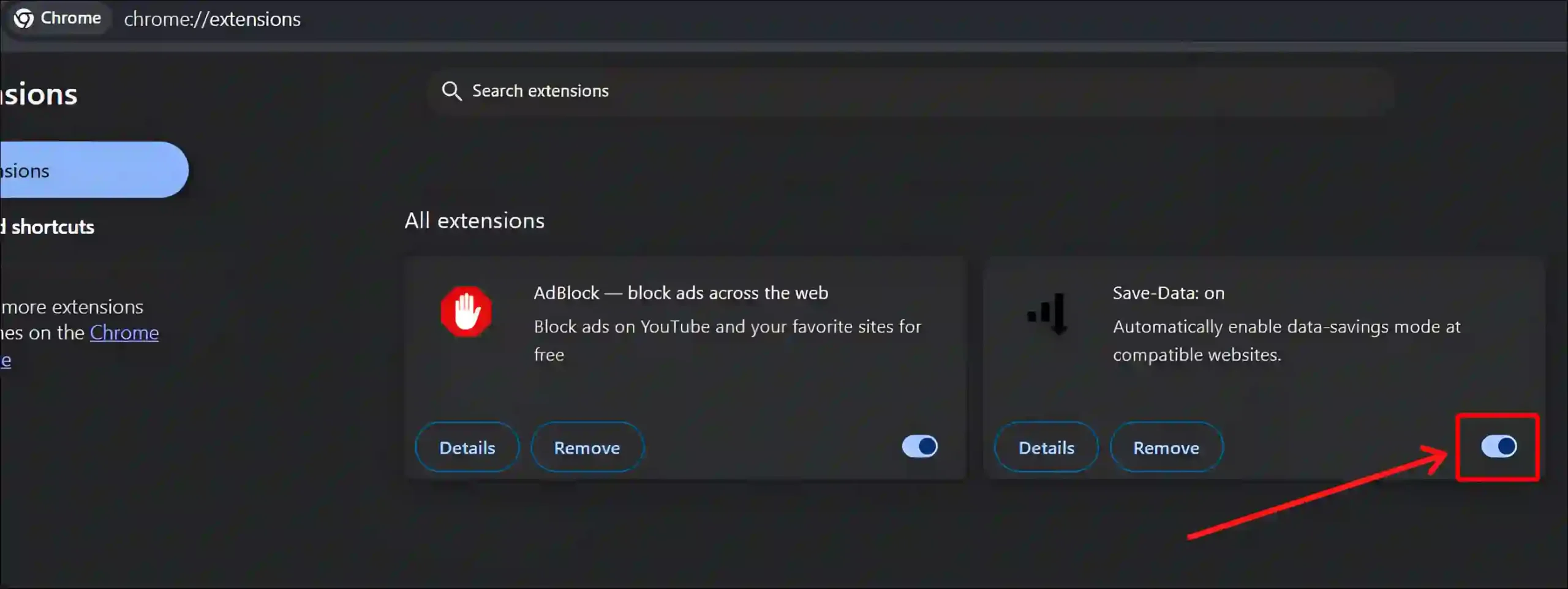
Task: Click the Chrome site chip label
Action: tap(70, 18)
